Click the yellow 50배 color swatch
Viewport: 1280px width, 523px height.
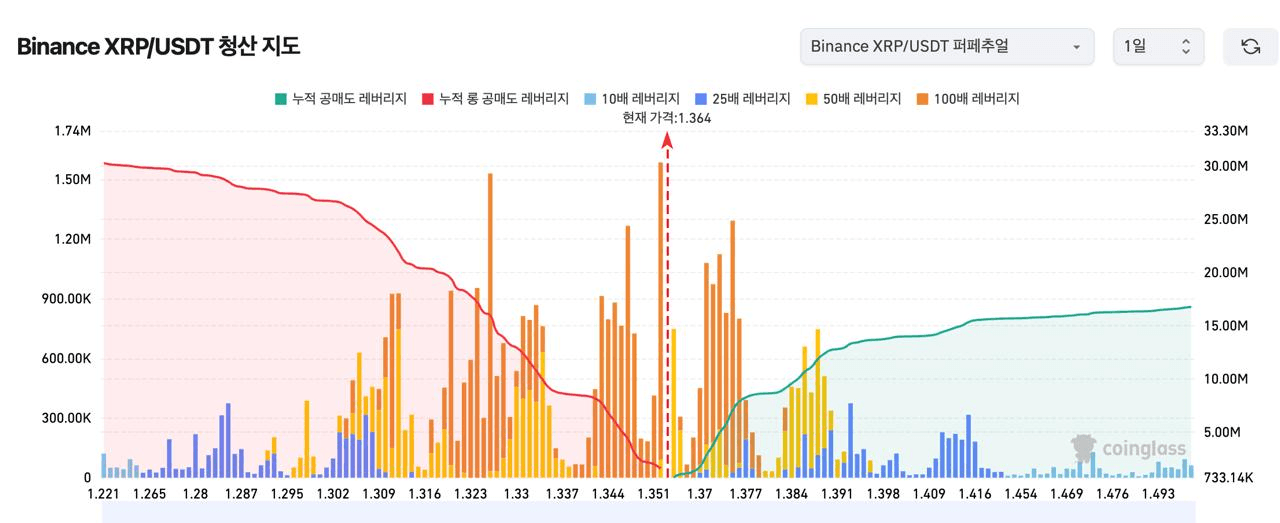(x=811, y=99)
